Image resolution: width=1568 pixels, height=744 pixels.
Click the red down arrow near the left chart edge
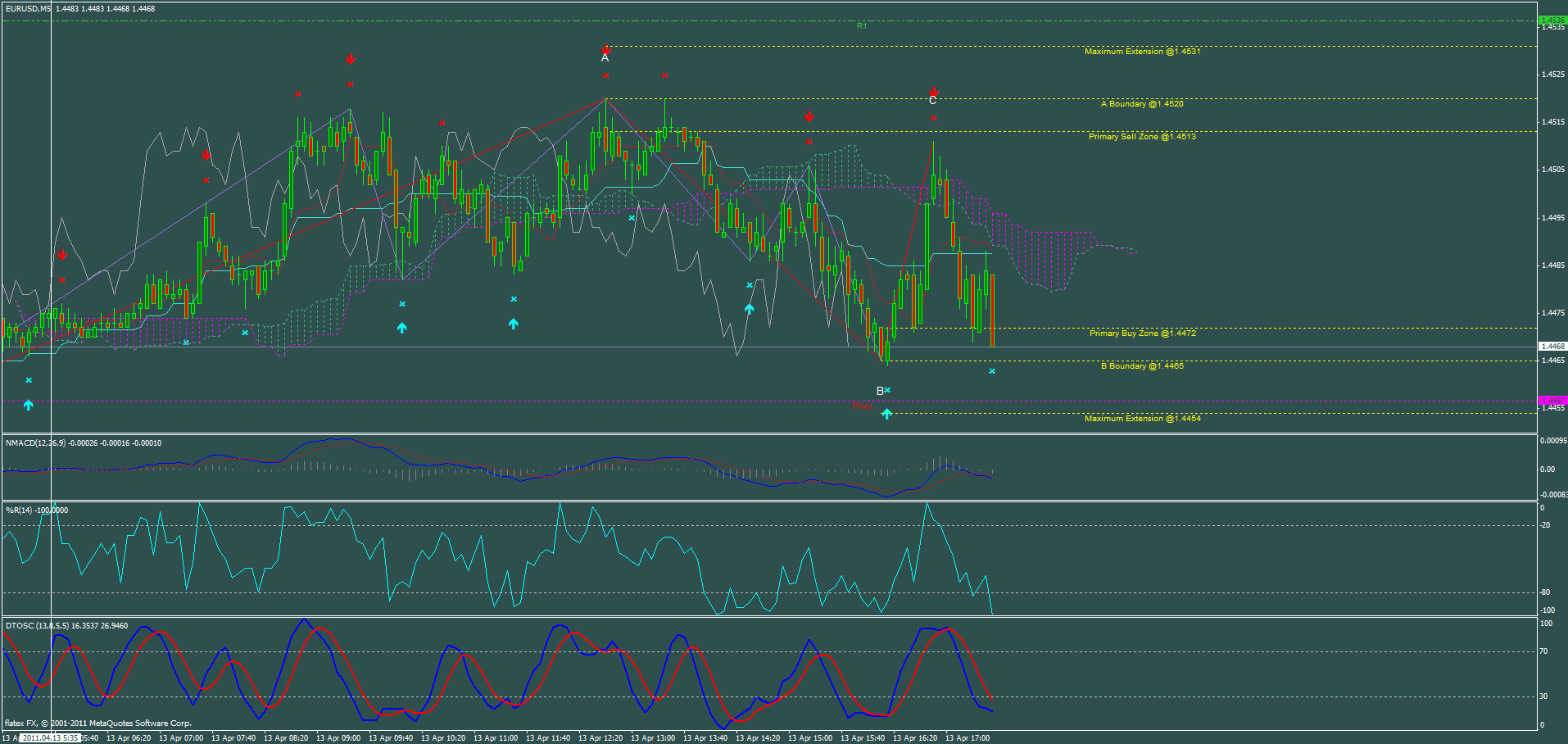[x=64, y=254]
